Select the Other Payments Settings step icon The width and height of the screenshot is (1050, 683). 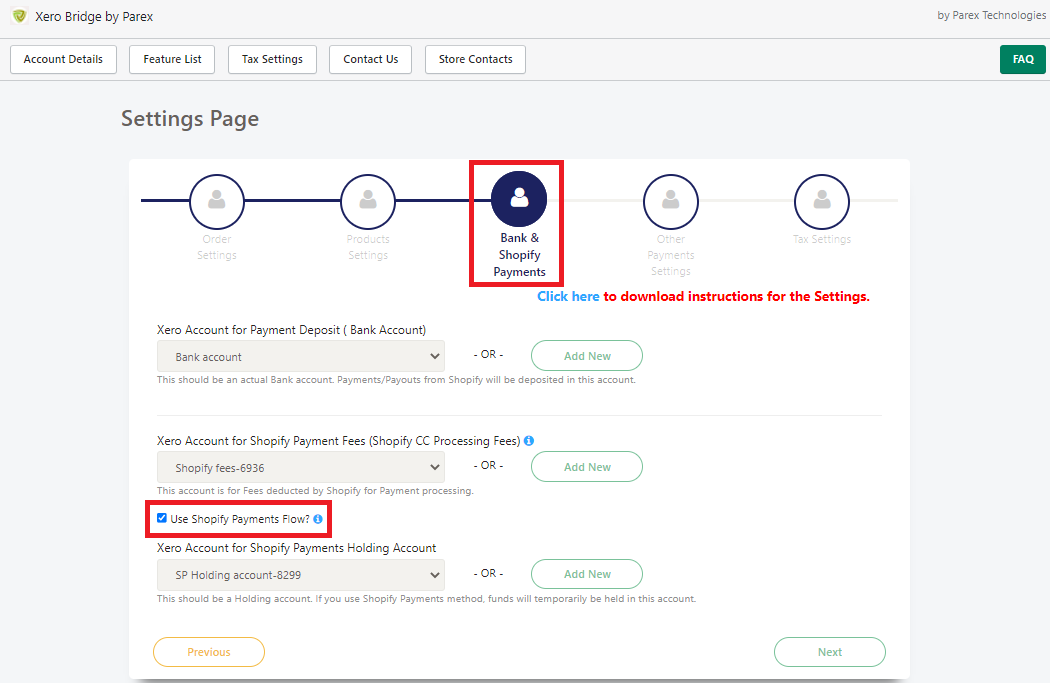[670, 201]
